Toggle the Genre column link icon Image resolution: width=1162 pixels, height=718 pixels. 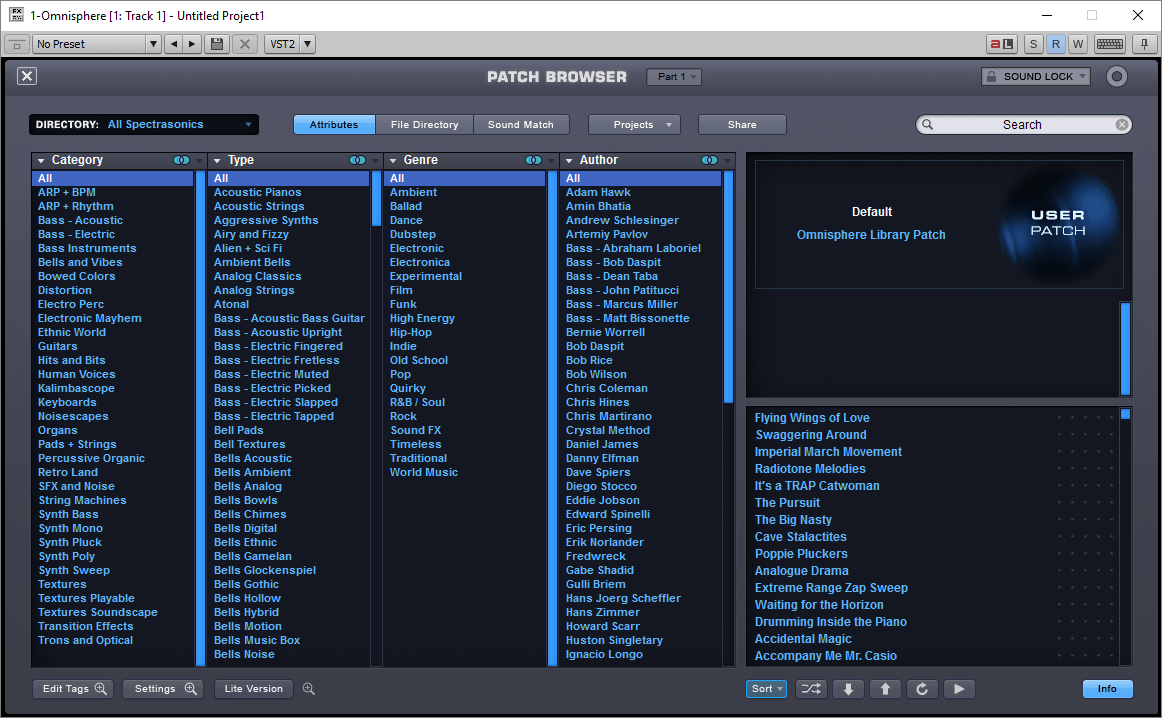pyautogui.click(x=533, y=160)
